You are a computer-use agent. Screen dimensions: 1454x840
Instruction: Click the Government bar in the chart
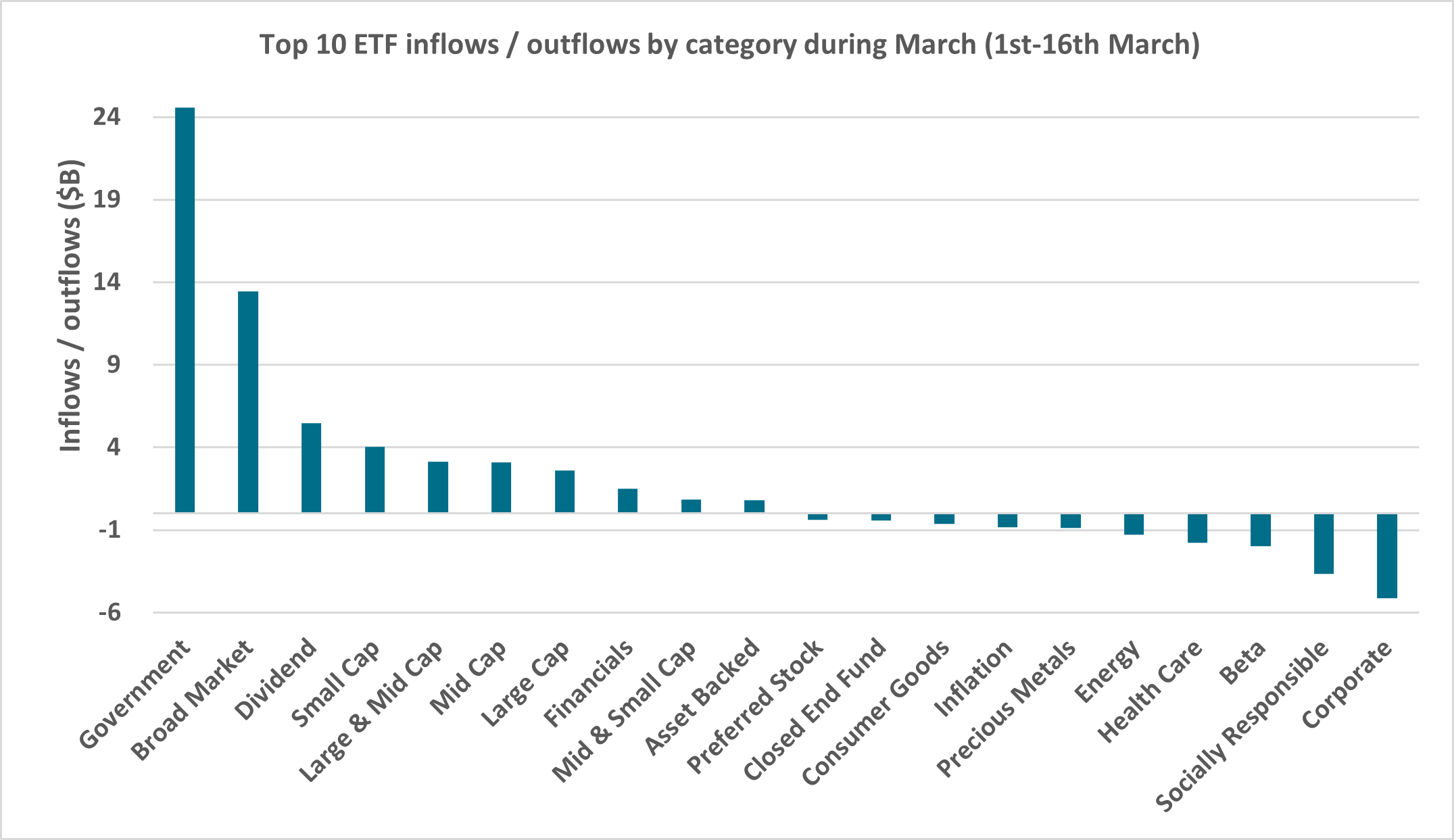(185, 310)
